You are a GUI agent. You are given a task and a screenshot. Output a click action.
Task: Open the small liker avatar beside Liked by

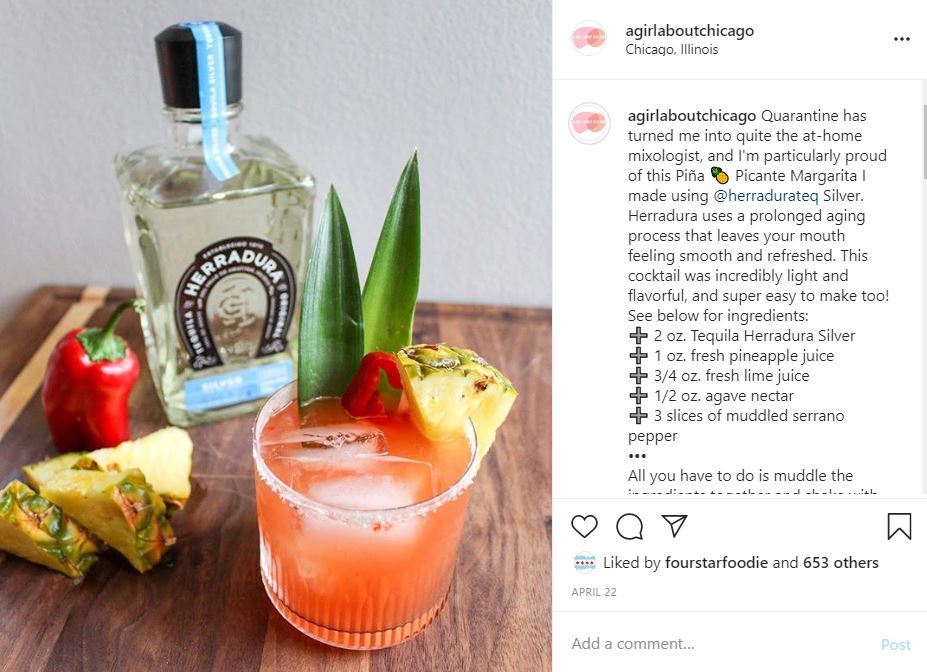coord(584,563)
